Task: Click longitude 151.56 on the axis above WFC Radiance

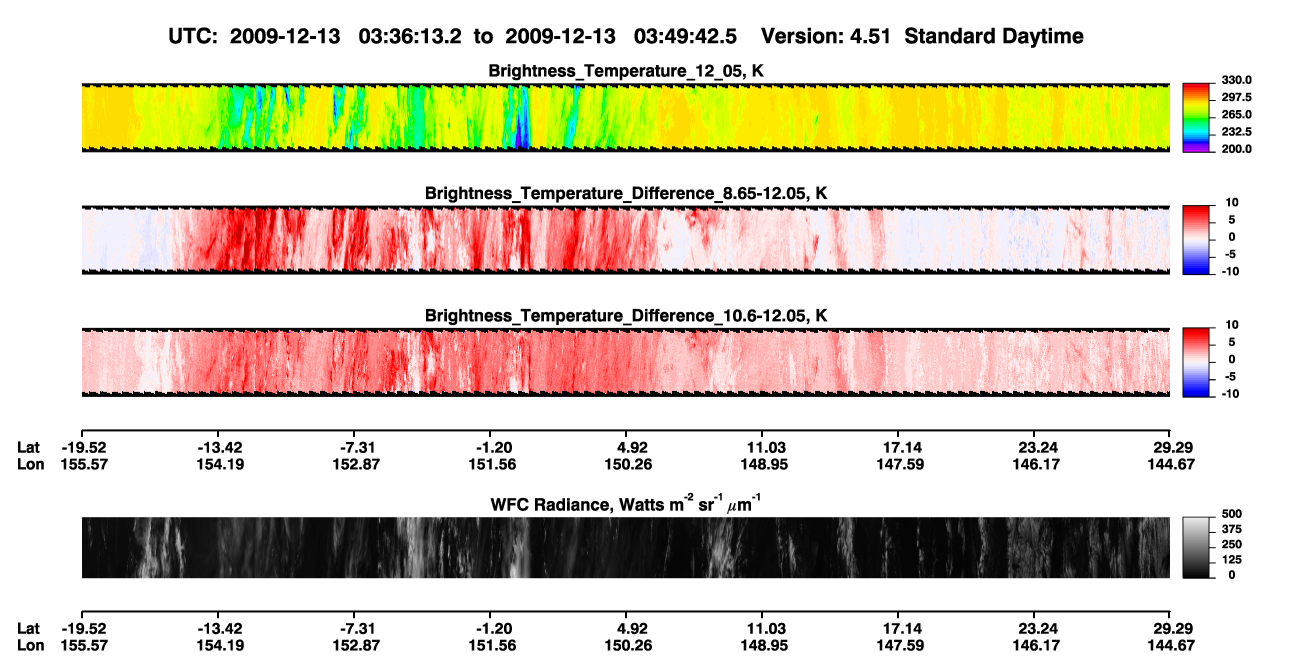Action: coord(492,464)
